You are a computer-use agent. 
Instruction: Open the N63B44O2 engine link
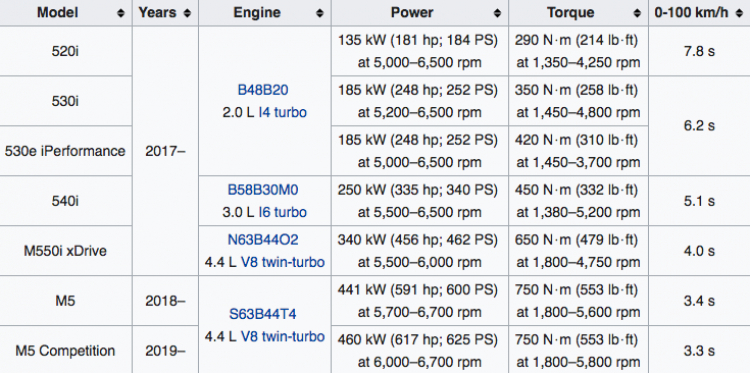pyautogui.click(x=263, y=240)
